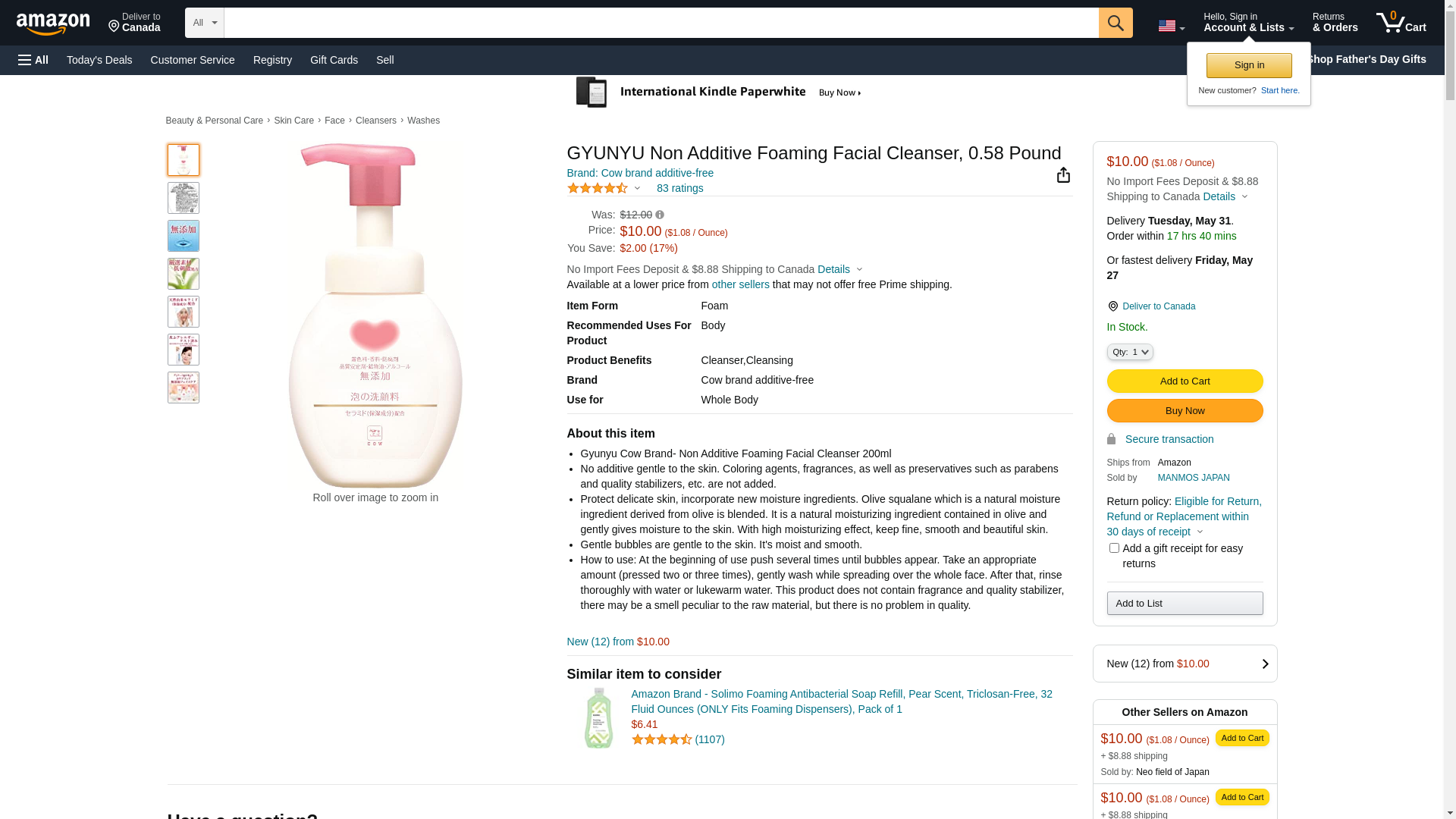
Task: Expand New (12) from $10.00 offers arrow
Action: [1265, 664]
